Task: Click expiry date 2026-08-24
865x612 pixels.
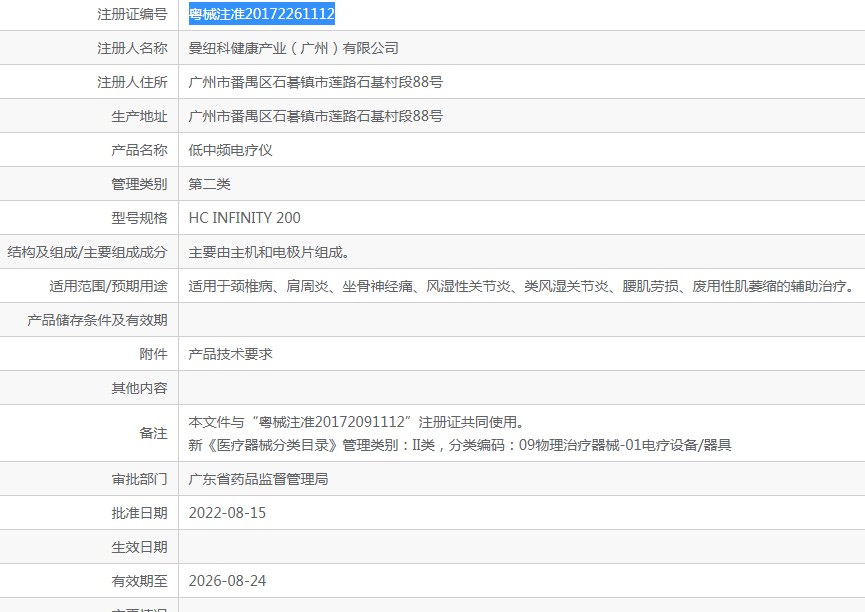Action: coord(227,581)
